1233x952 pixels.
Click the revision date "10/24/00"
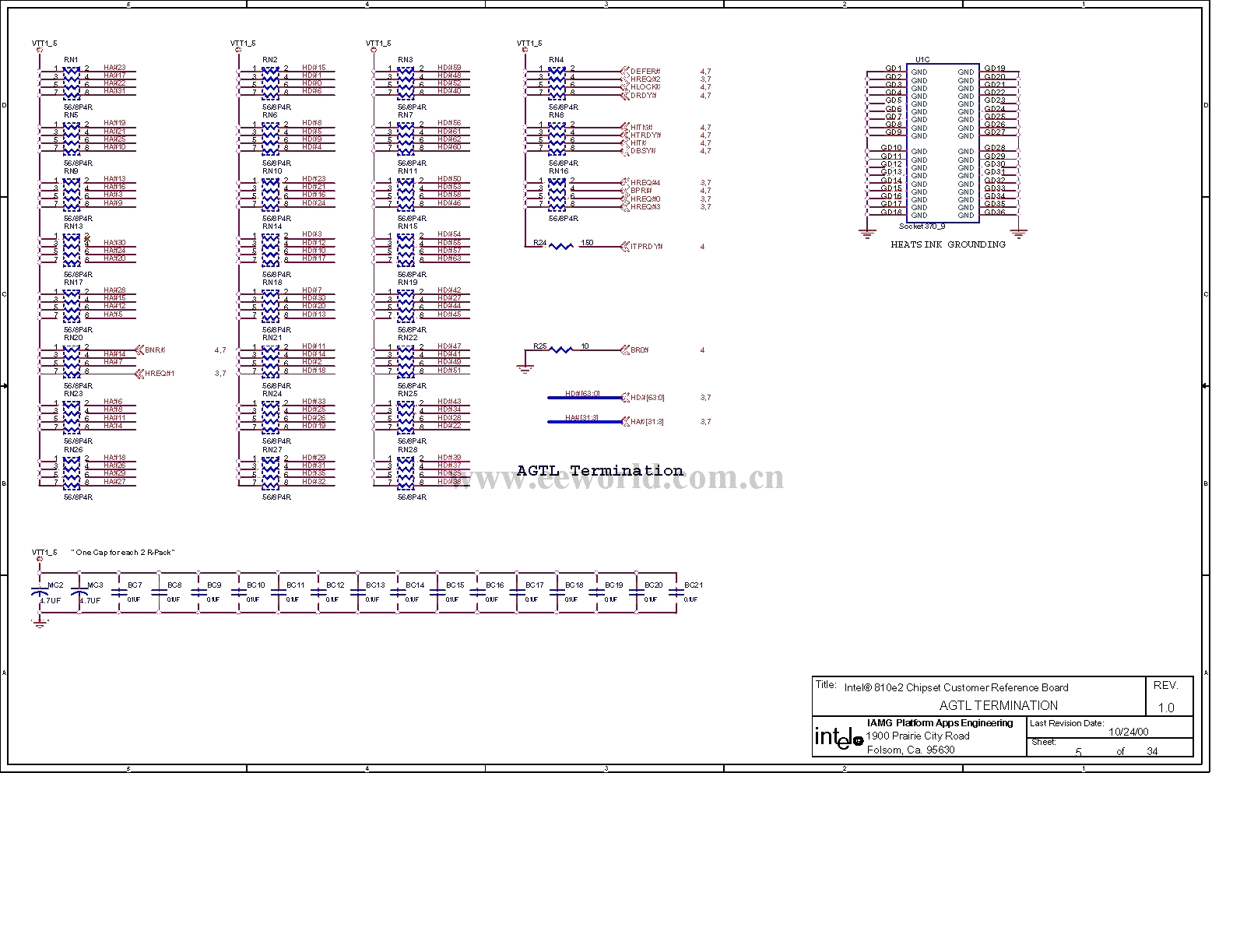tap(1128, 732)
